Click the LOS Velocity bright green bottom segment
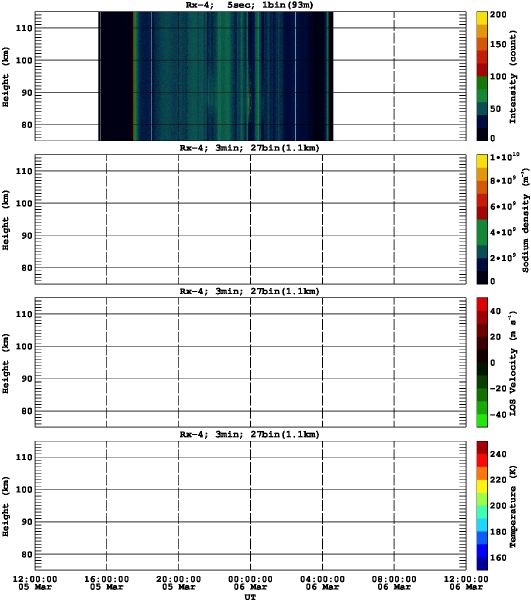This screenshot has height=600, width=531. 482,421
